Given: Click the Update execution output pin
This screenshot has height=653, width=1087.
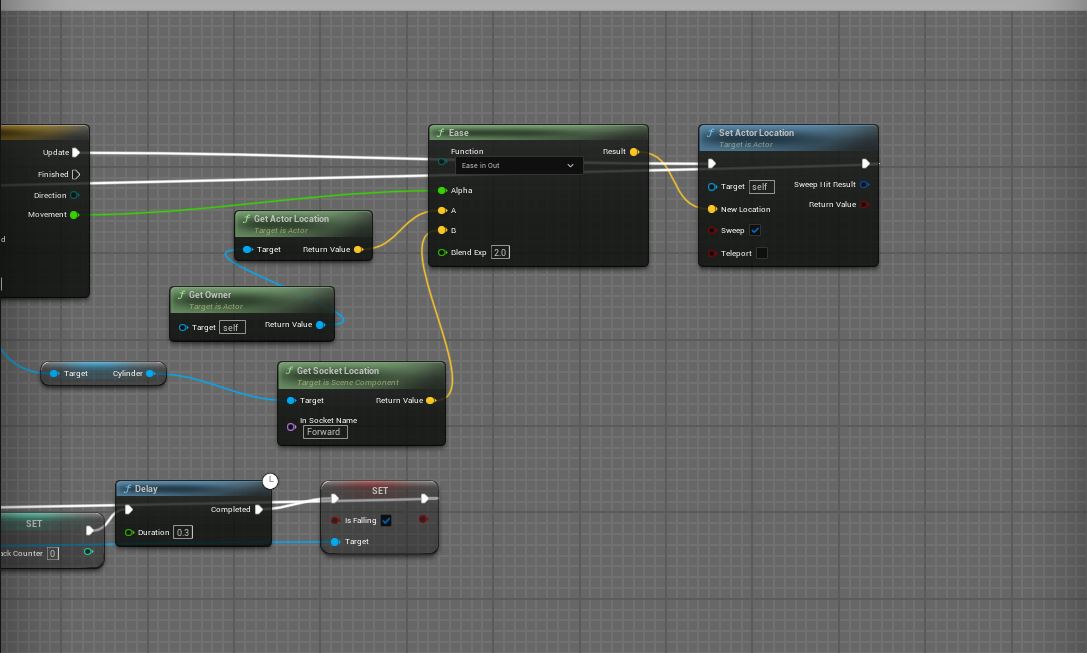Looking at the screenshot, I should coord(76,153).
